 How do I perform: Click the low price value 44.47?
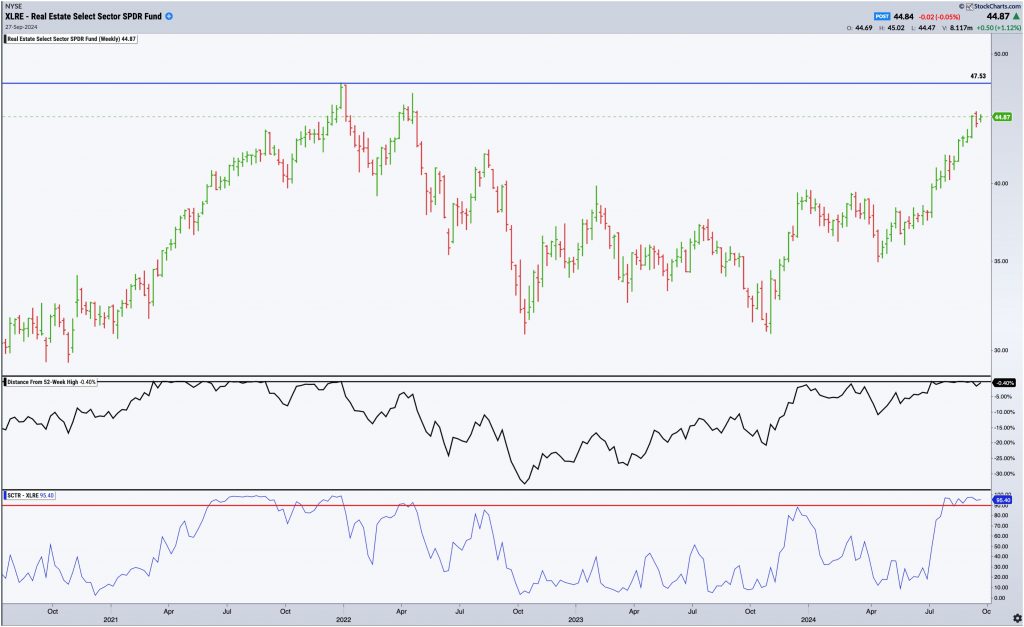point(927,28)
